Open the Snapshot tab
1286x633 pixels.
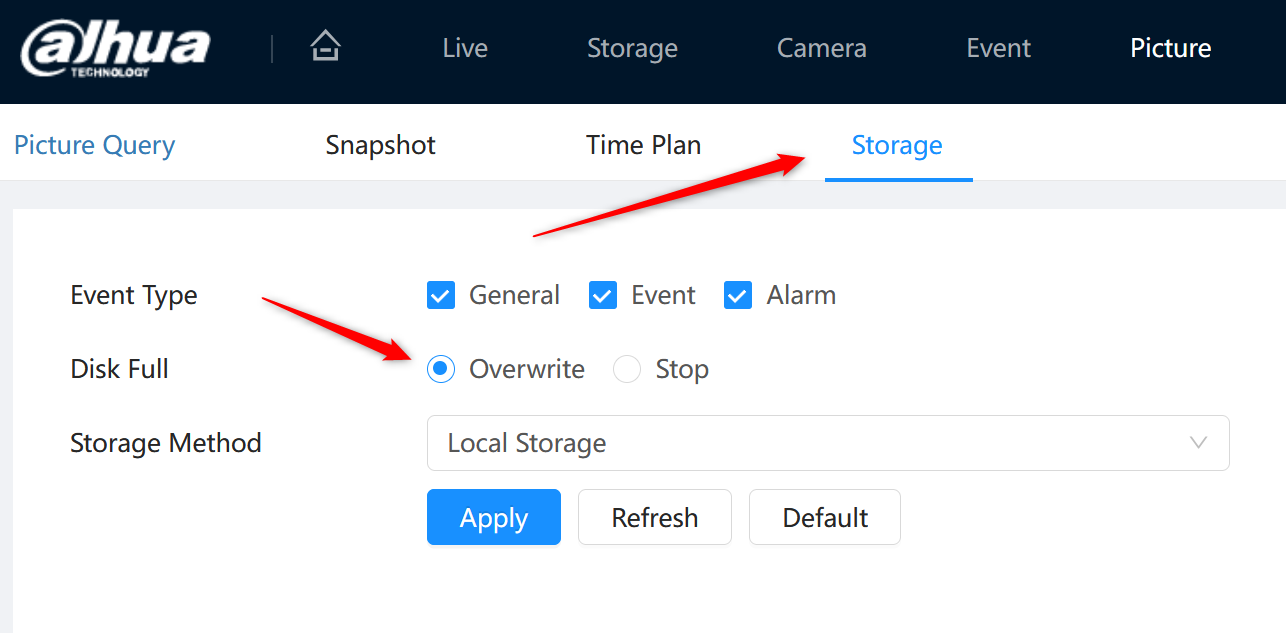[381, 145]
